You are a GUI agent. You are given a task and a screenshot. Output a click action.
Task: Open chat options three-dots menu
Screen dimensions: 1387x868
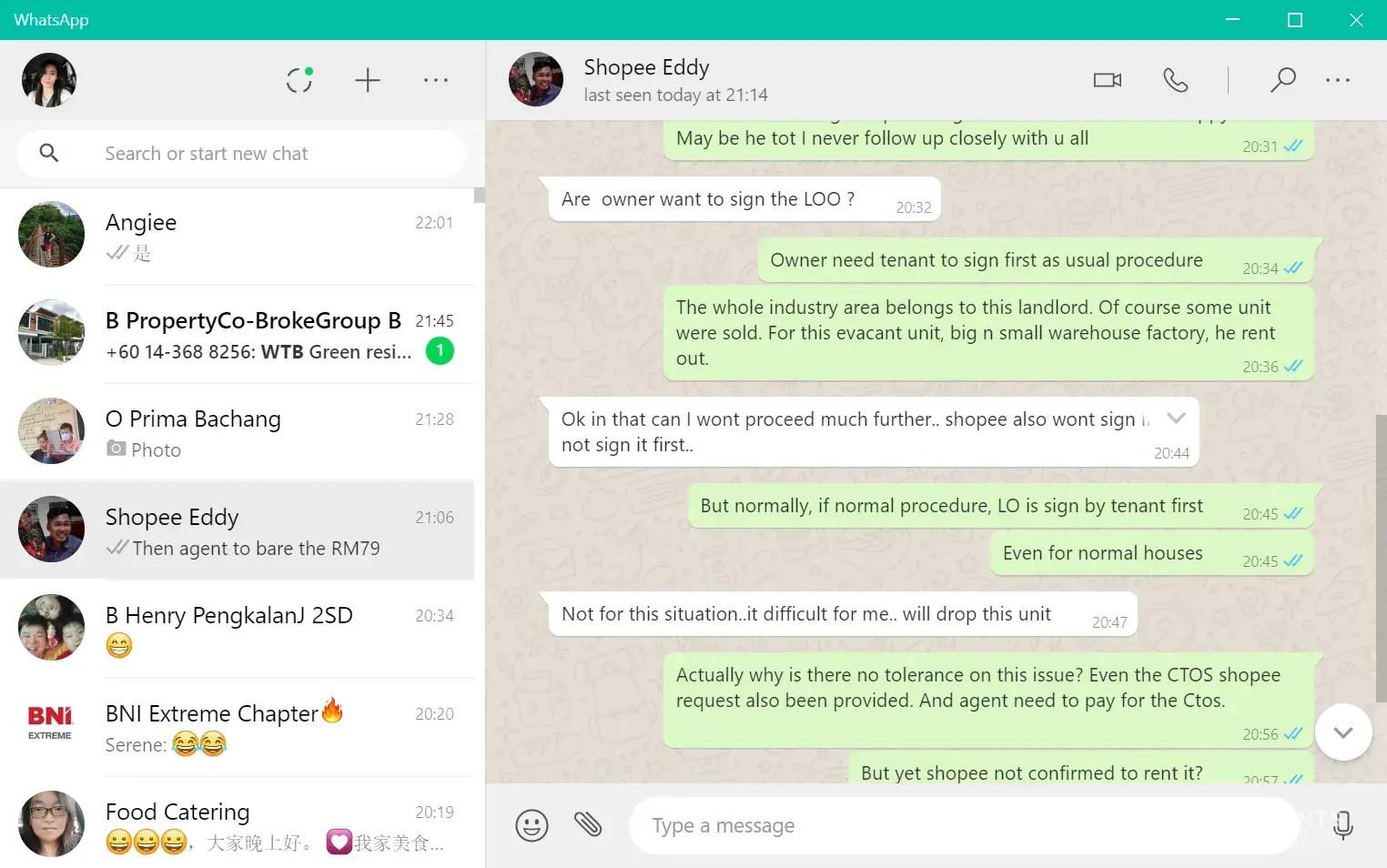tap(1338, 80)
